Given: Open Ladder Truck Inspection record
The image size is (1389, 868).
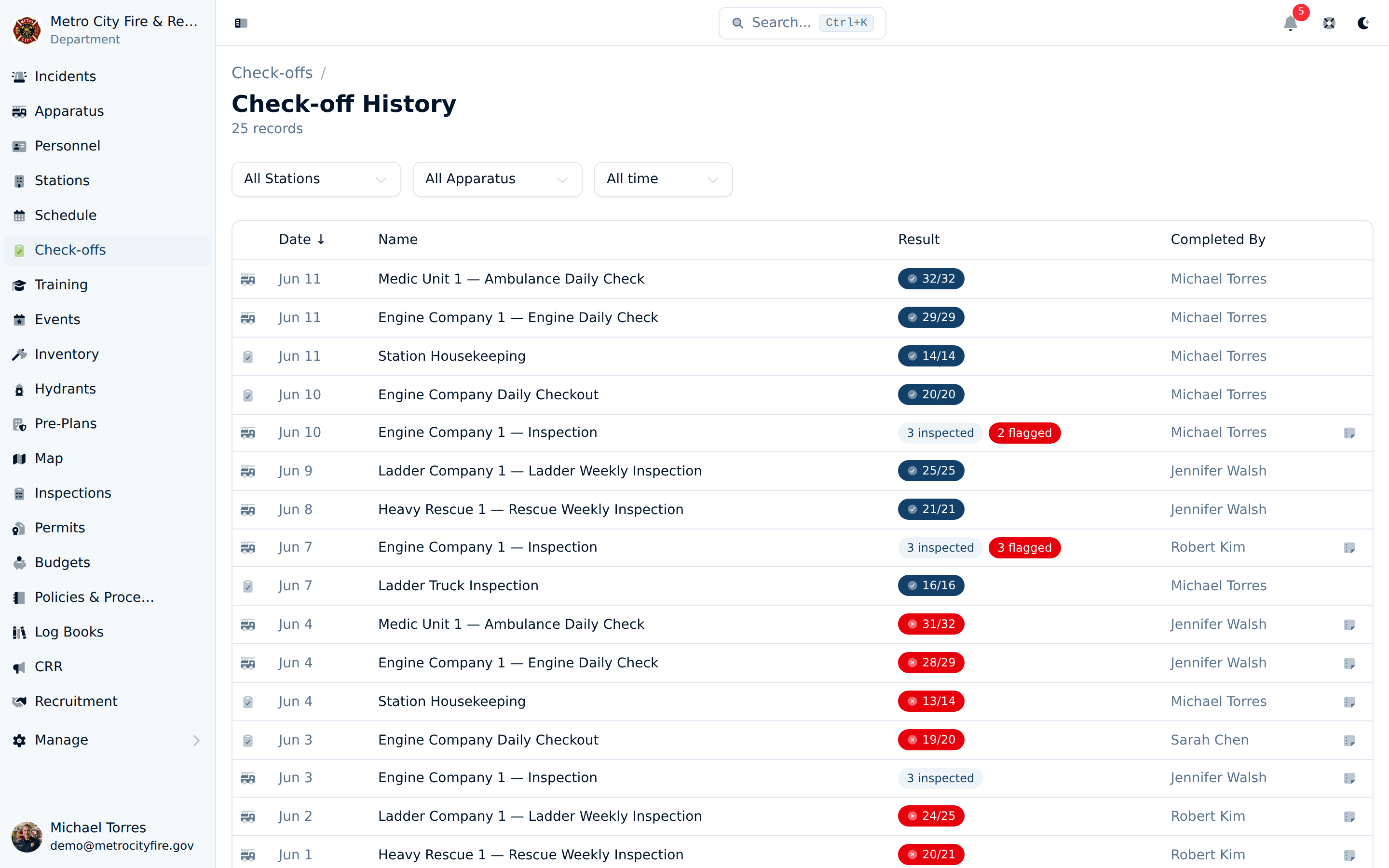Looking at the screenshot, I should click(802, 585).
